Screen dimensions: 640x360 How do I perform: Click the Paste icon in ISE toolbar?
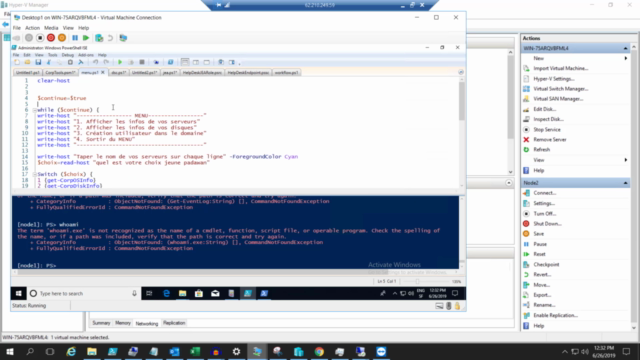click(70, 62)
